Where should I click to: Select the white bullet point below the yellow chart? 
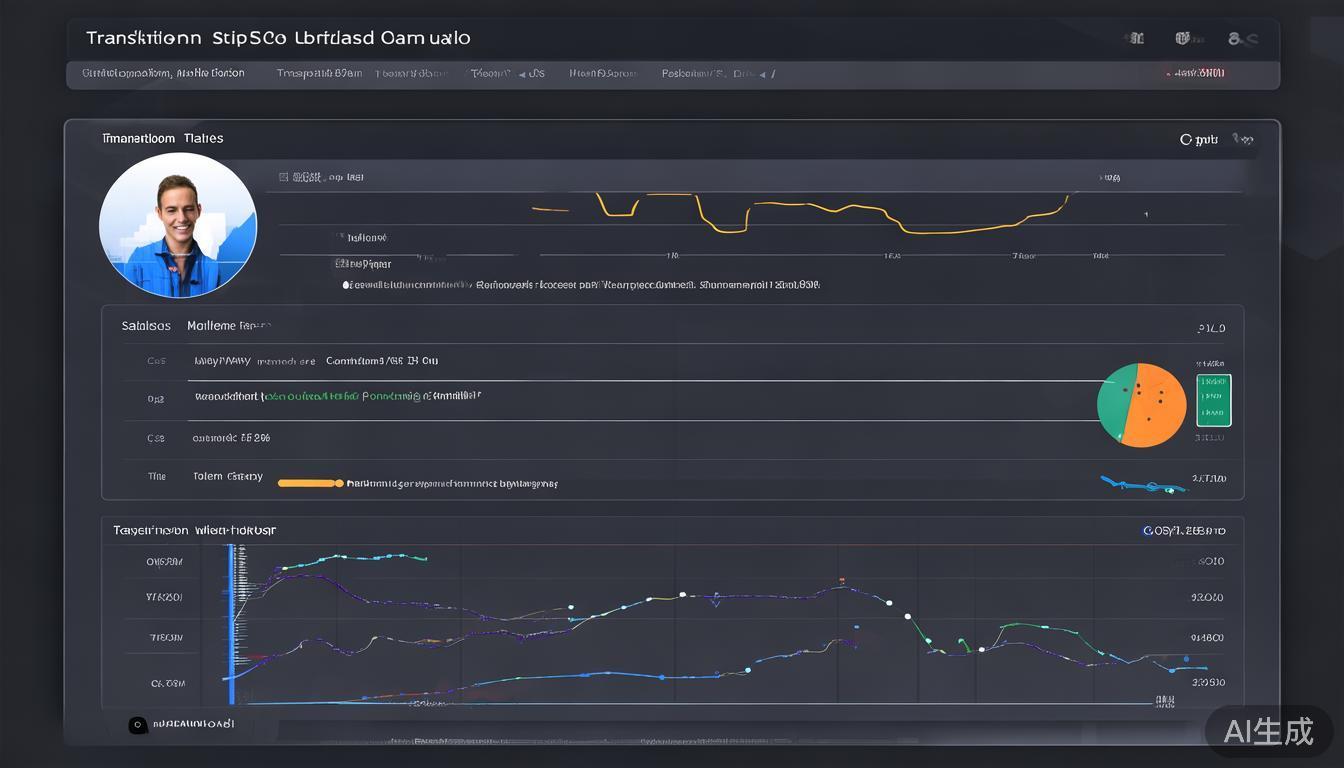point(346,285)
